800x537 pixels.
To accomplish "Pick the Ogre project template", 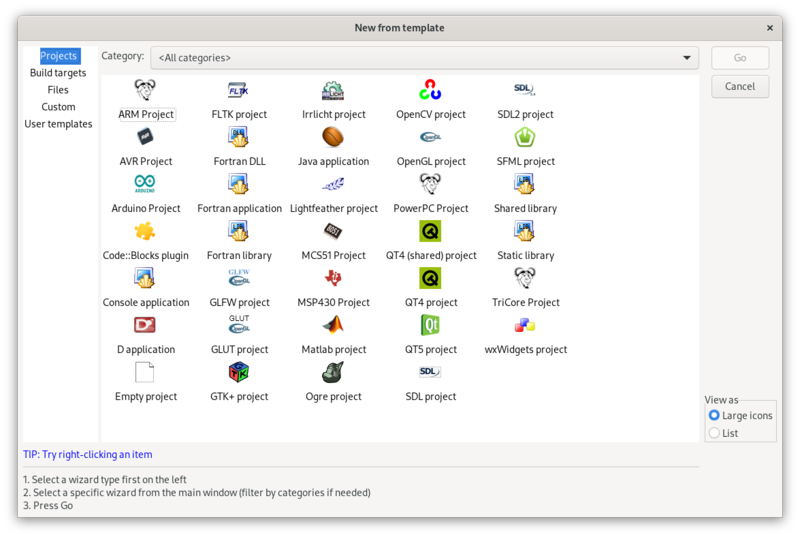I will point(333,373).
